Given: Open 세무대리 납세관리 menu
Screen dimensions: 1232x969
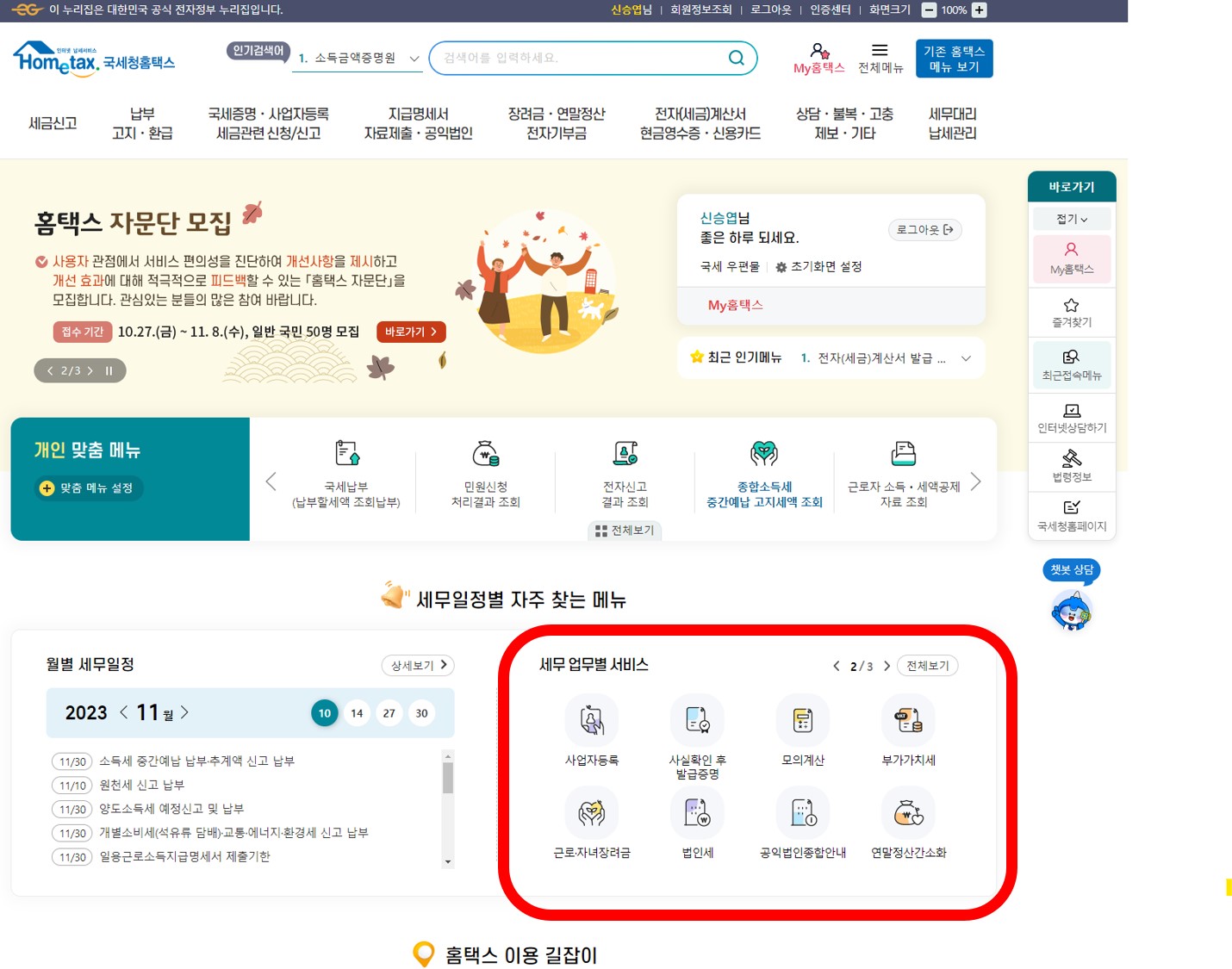Looking at the screenshot, I should tap(953, 123).
